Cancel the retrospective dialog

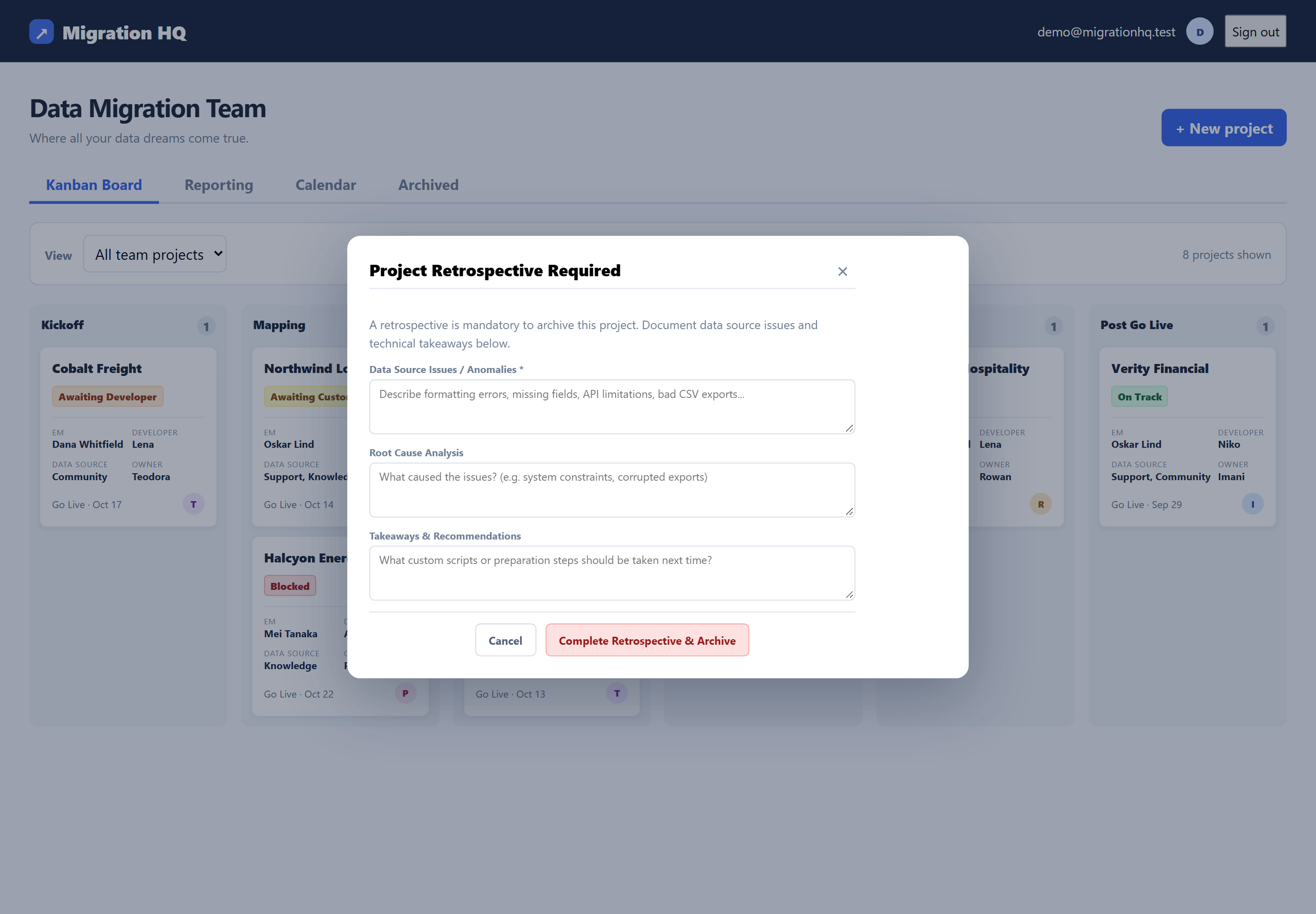pos(505,640)
